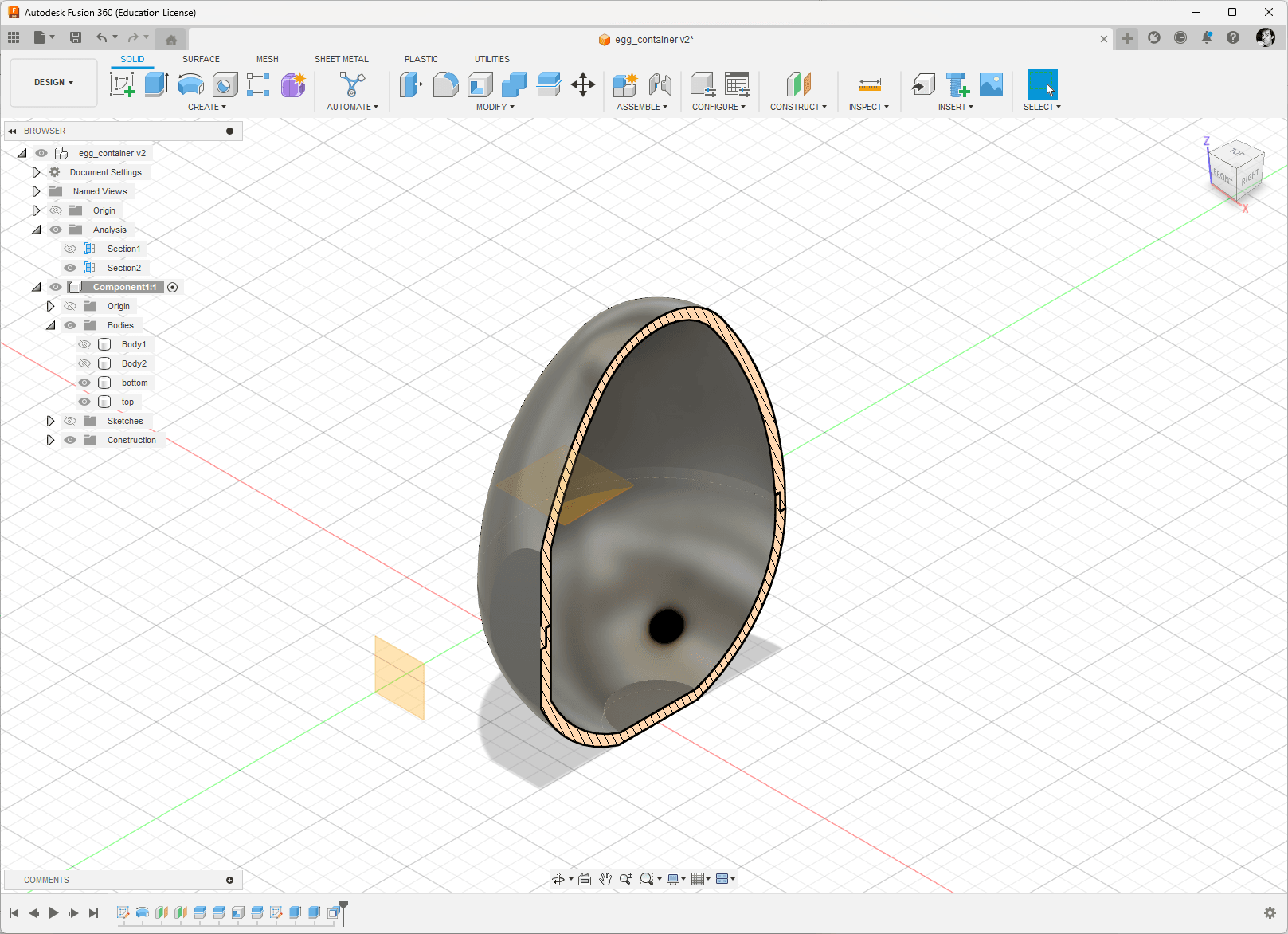Image resolution: width=1288 pixels, height=934 pixels.
Task: Expand the Sketches folder
Action: [x=50, y=421]
